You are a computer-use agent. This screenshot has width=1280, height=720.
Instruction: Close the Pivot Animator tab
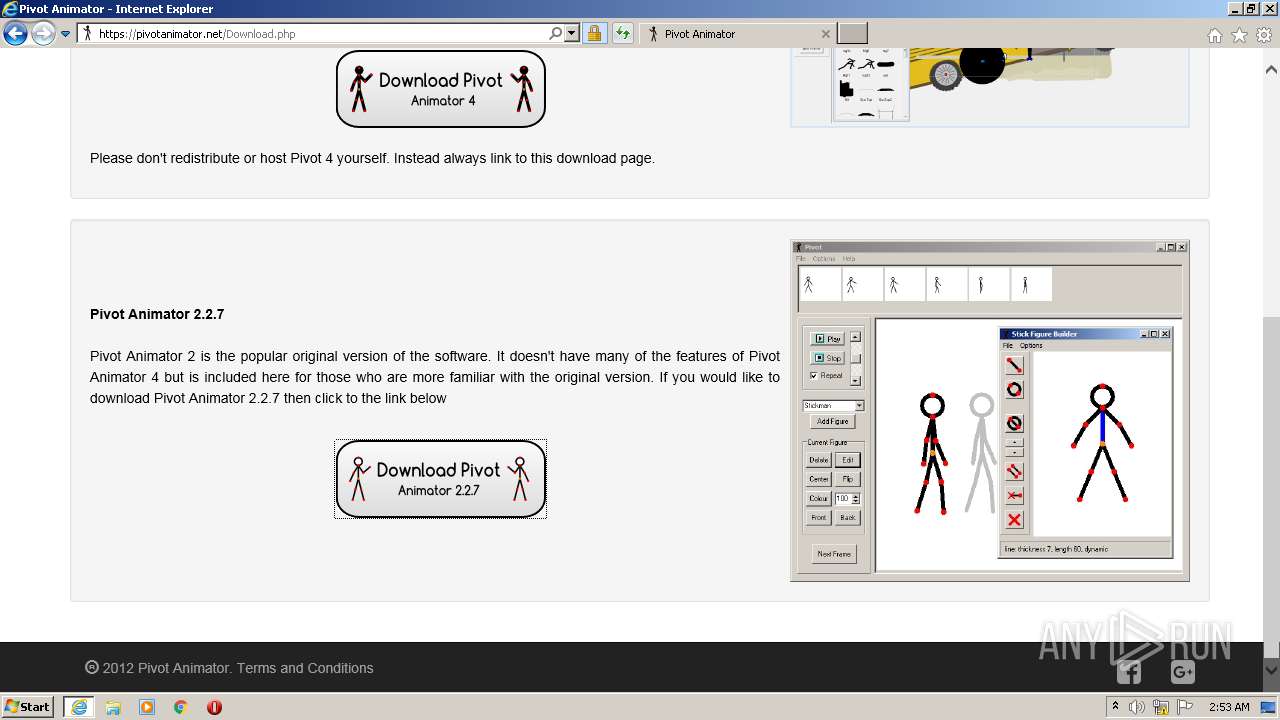coord(826,34)
